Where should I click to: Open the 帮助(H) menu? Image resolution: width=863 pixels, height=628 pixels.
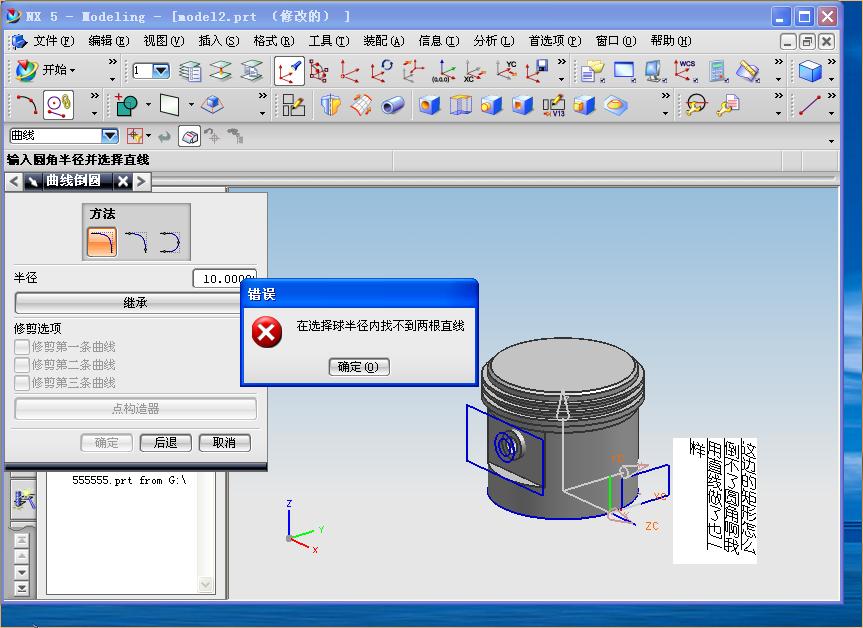pyautogui.click(x=671, y=41)
